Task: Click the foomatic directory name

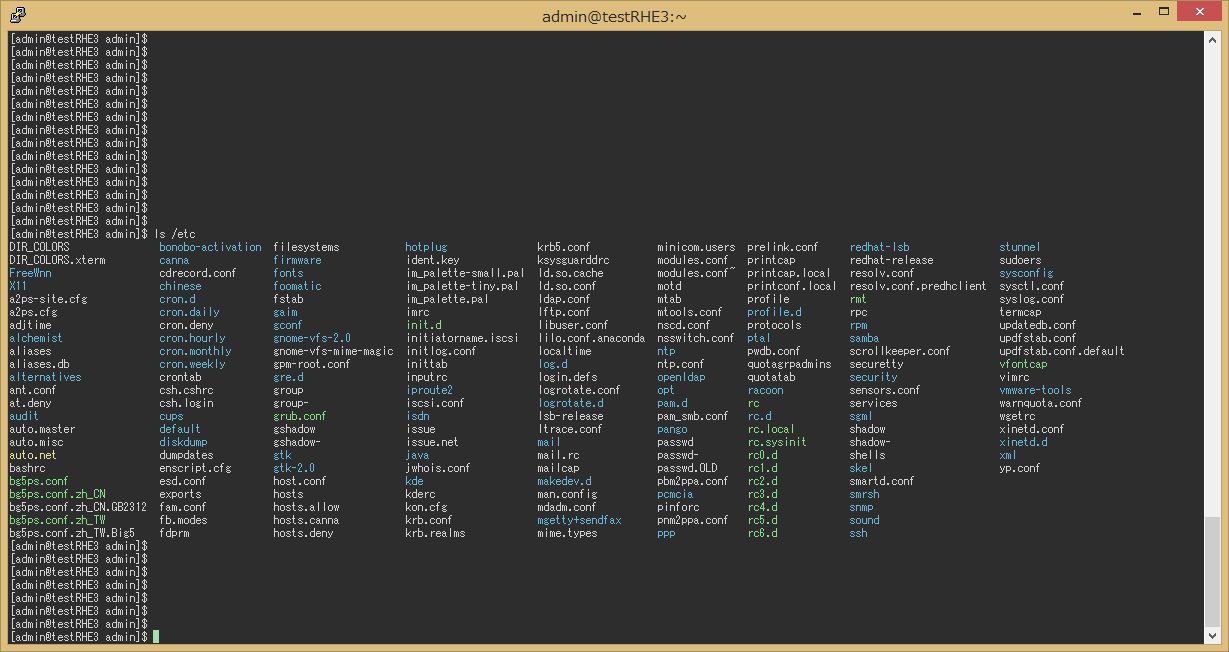Action: pyautogui.click(x=297, y=286)
